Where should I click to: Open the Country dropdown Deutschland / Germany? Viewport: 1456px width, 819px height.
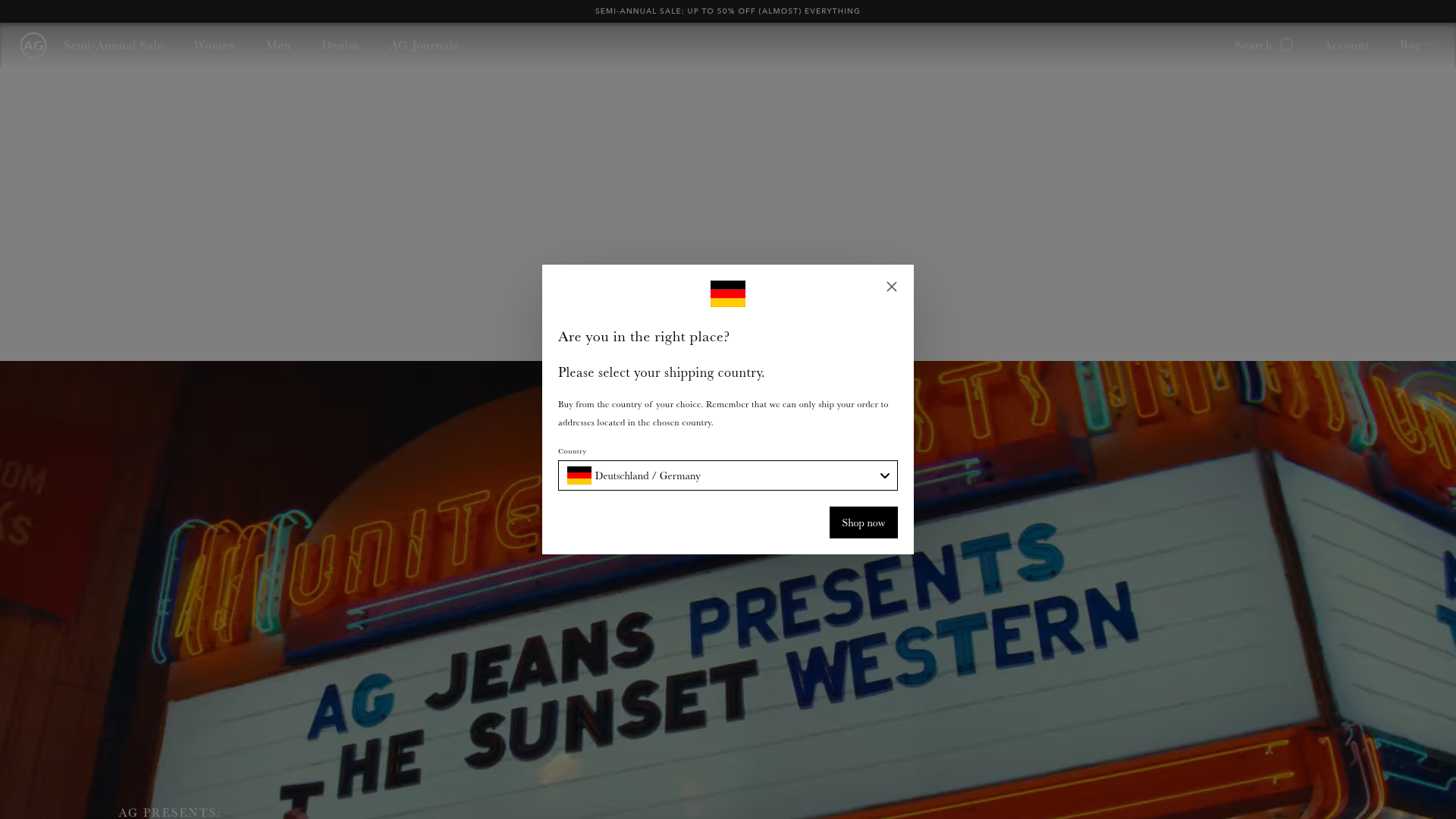728,475
